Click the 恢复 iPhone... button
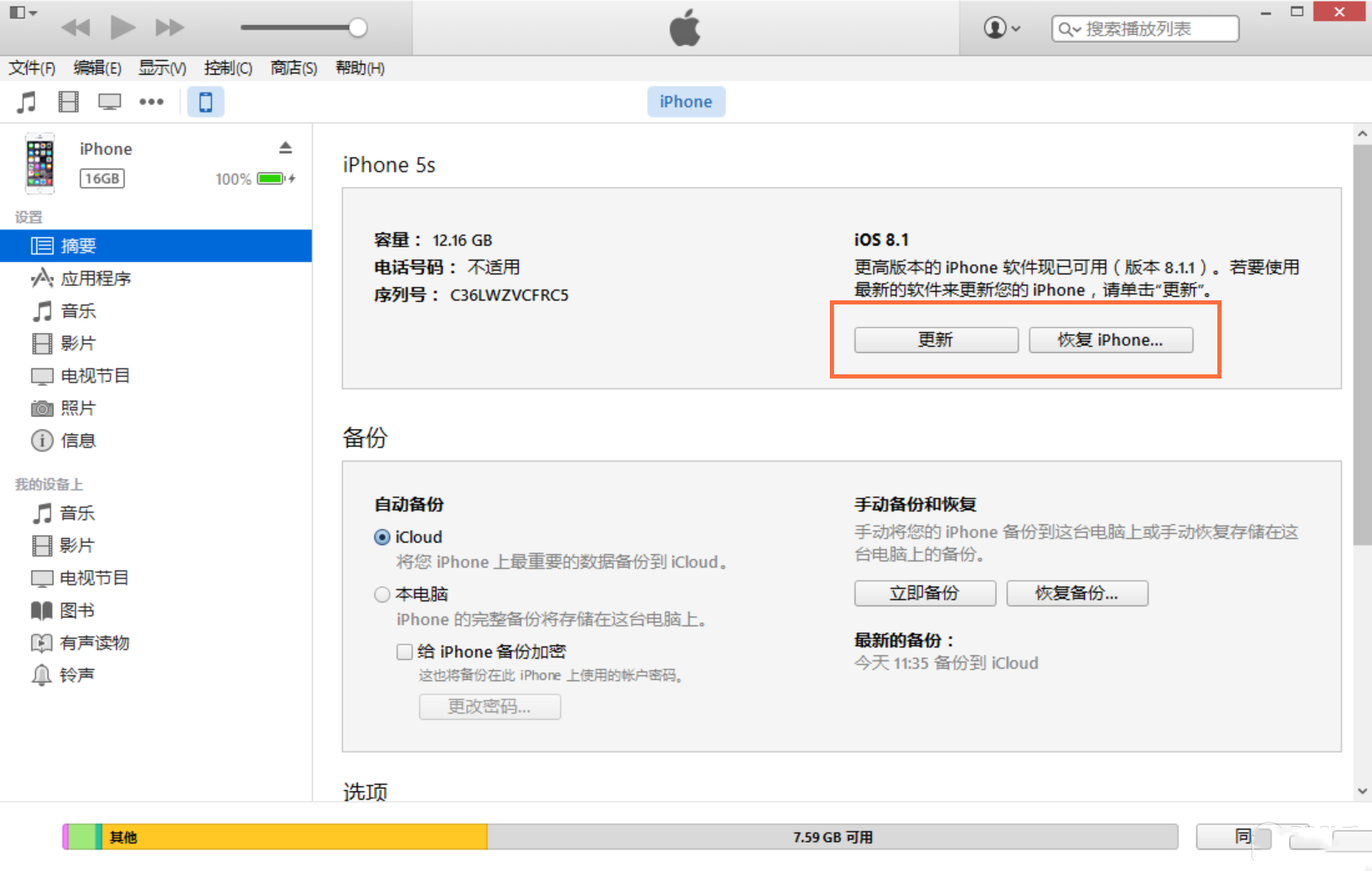 coord(1111,339)
